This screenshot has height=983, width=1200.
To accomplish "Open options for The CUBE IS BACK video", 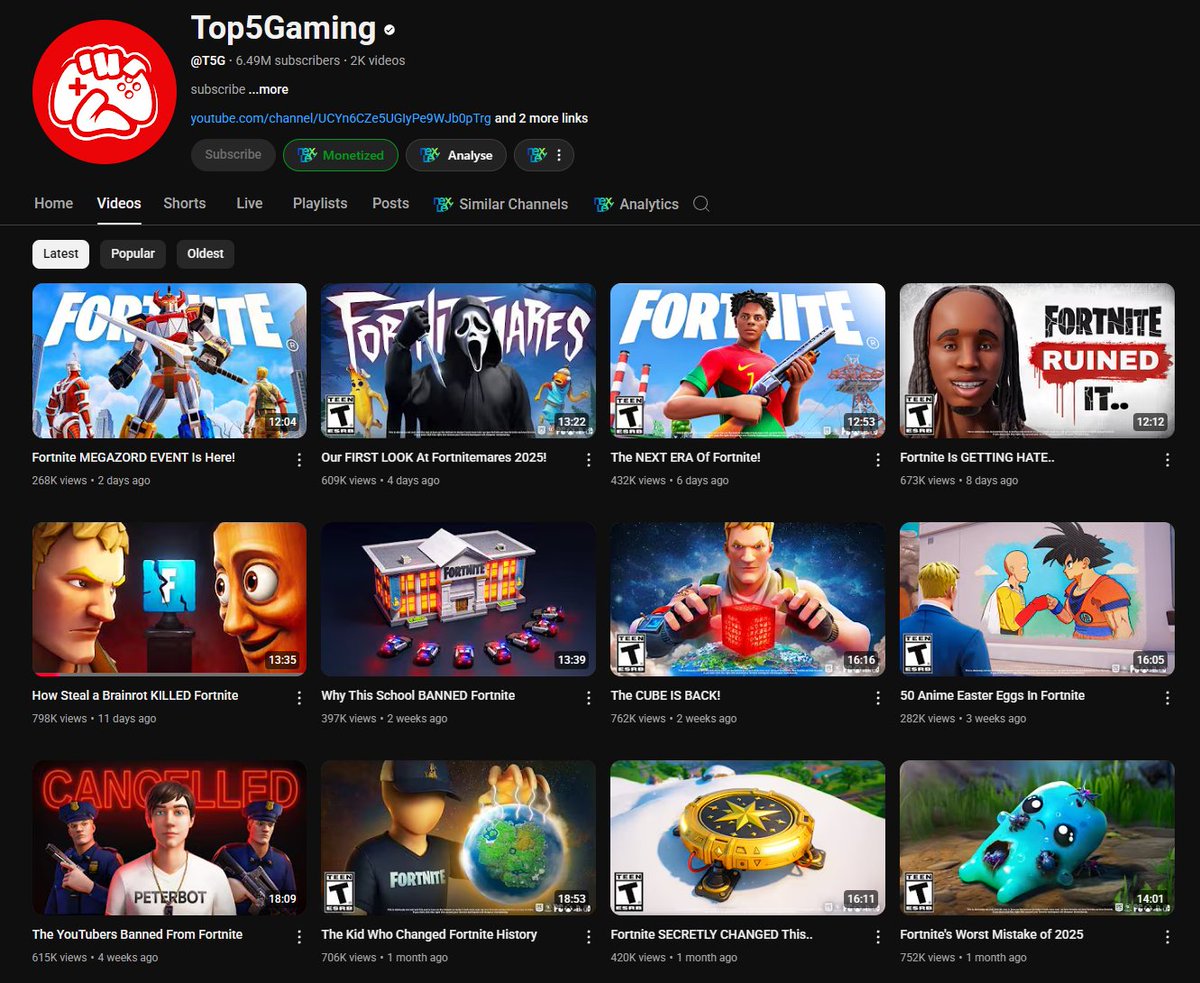I will (878, 698).
